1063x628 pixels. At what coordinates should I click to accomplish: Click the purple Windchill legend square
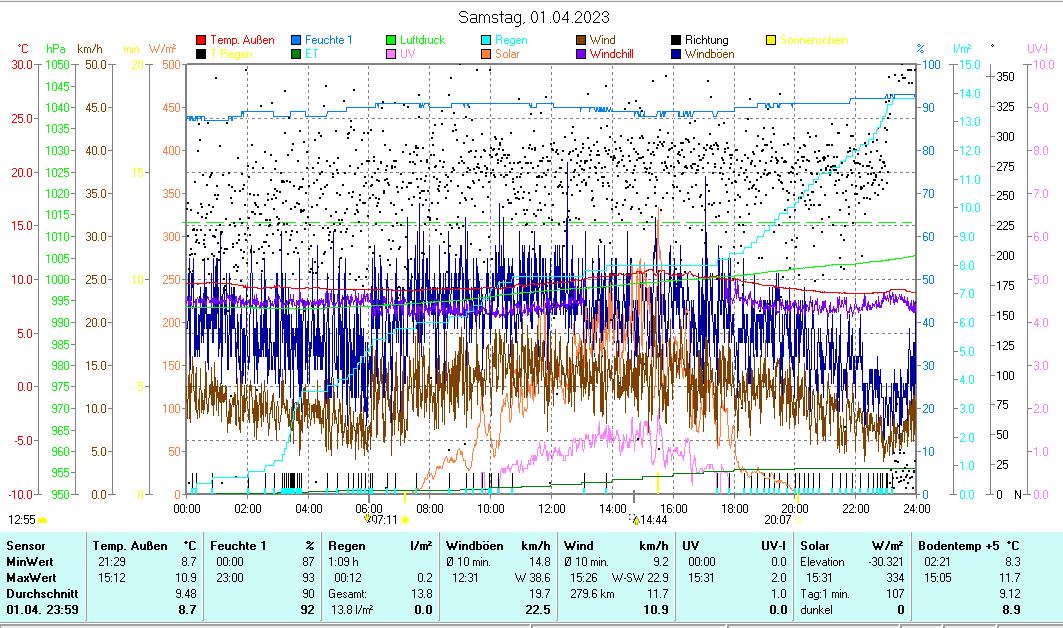[581, 54]
